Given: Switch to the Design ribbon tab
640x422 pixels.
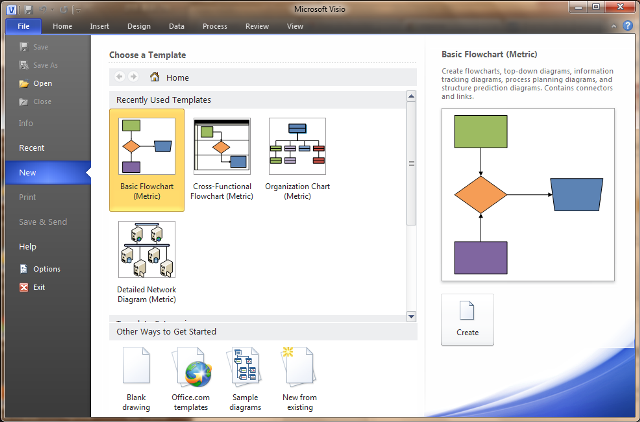Looking at the screenshot, I should click(x=139, y=26).
